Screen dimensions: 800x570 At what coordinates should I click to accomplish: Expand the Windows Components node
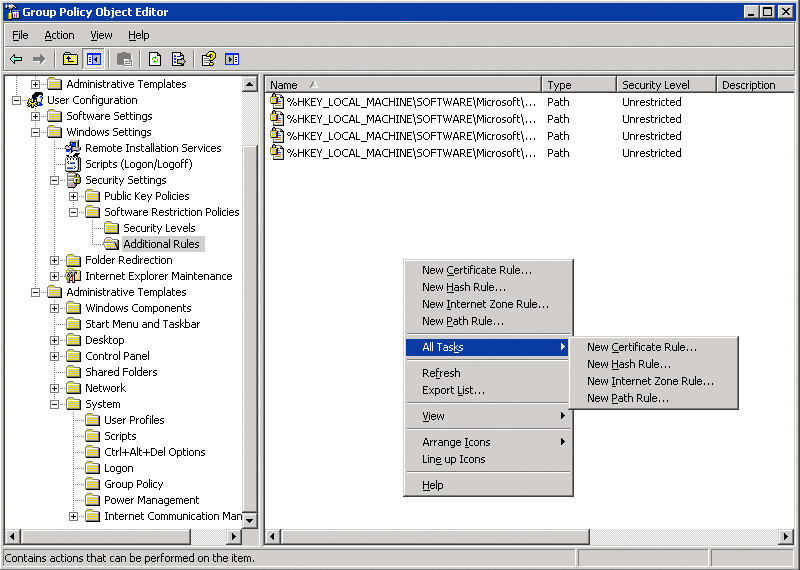point(54,308)
